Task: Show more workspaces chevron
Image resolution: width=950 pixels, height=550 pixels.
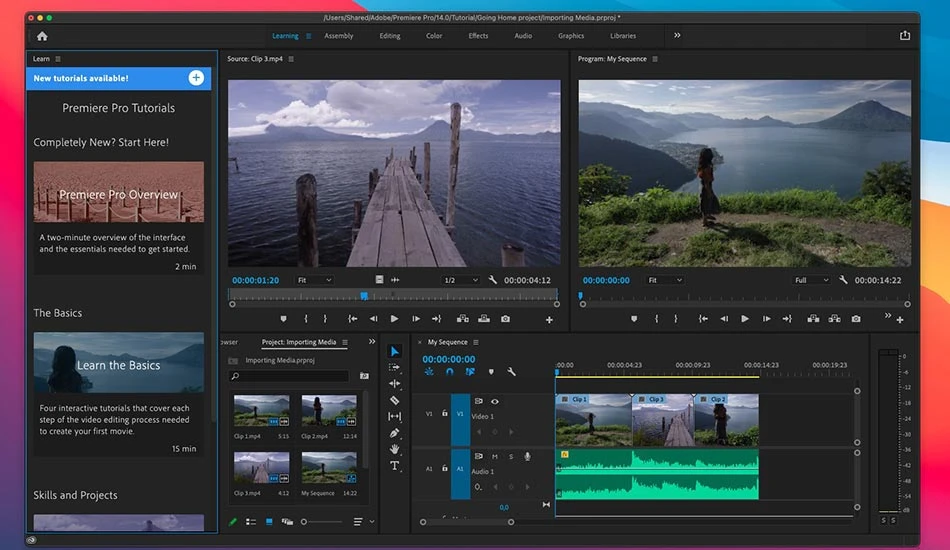Action: click(677, 35)
